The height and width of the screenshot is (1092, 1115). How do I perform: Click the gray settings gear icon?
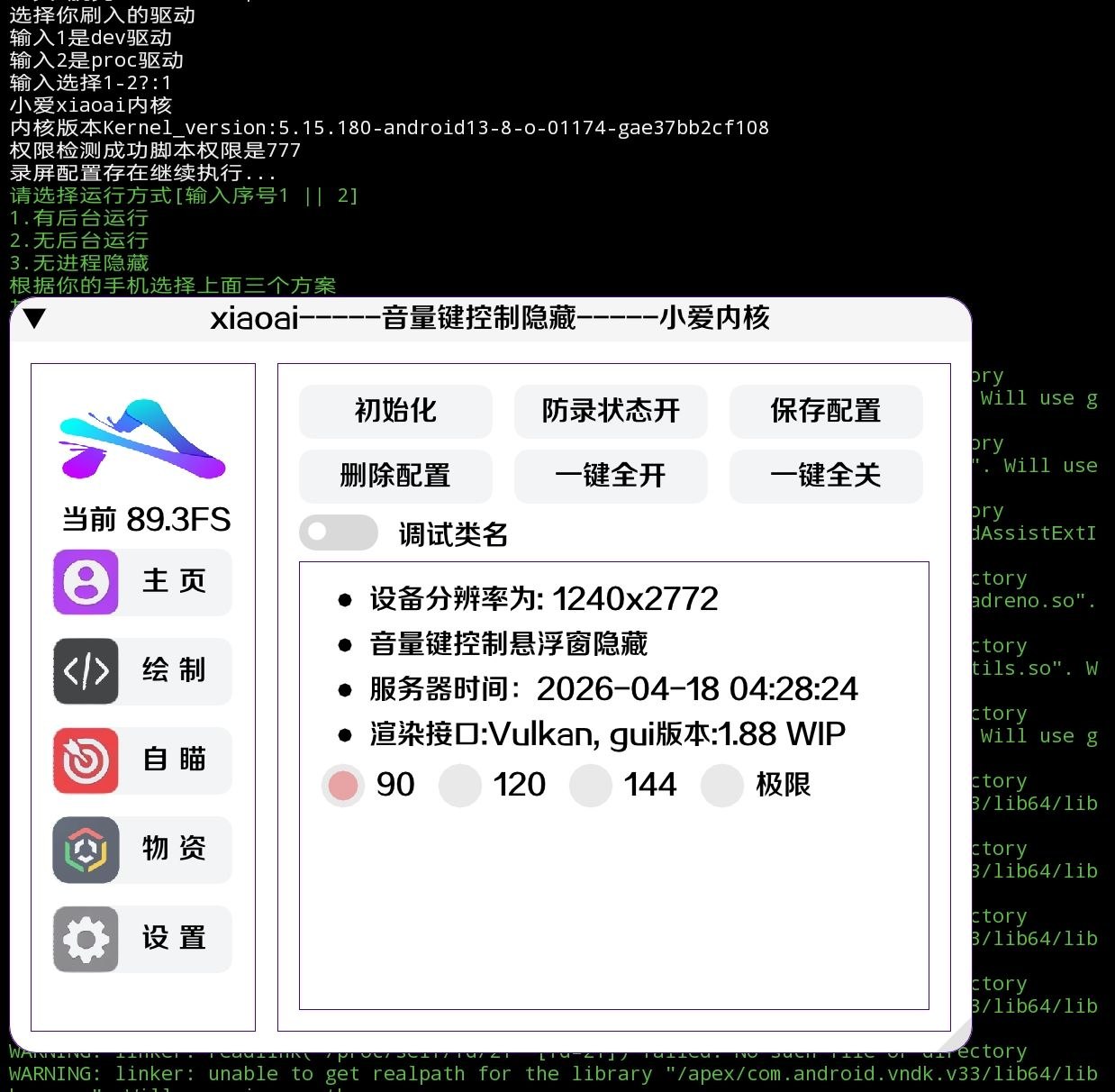86,939
